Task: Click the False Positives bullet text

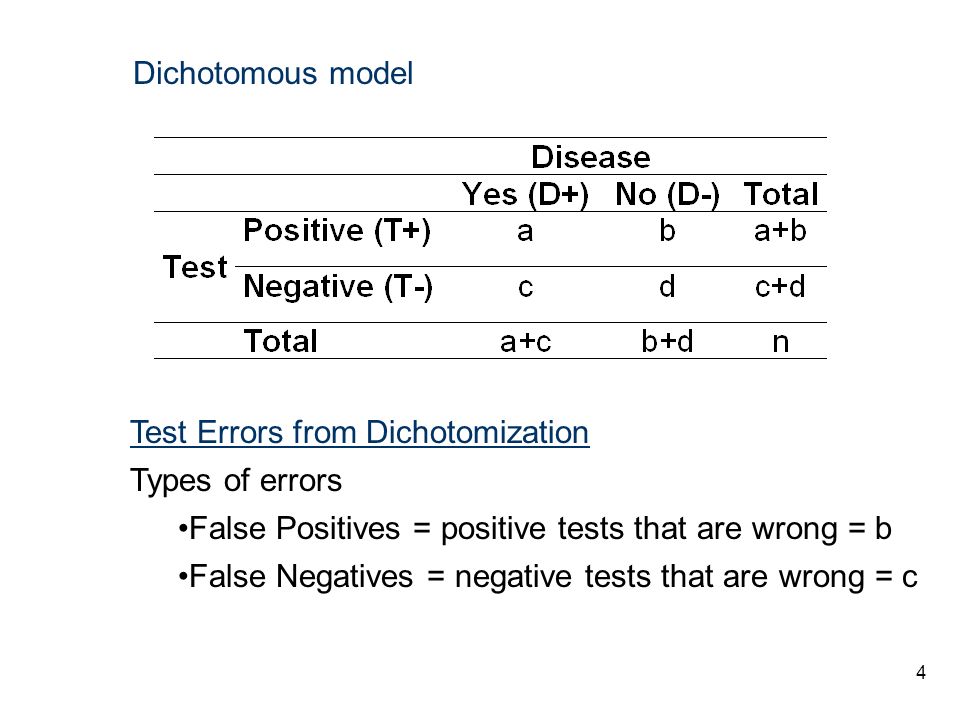Action: coord(534,528)
